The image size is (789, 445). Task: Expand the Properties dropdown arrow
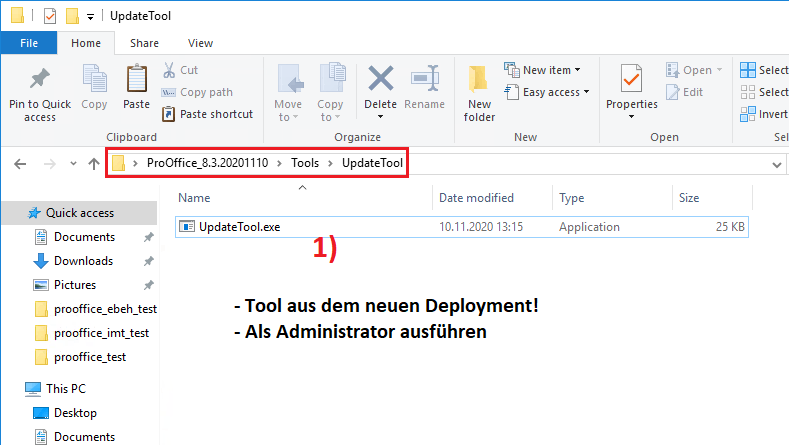(632, 117)
